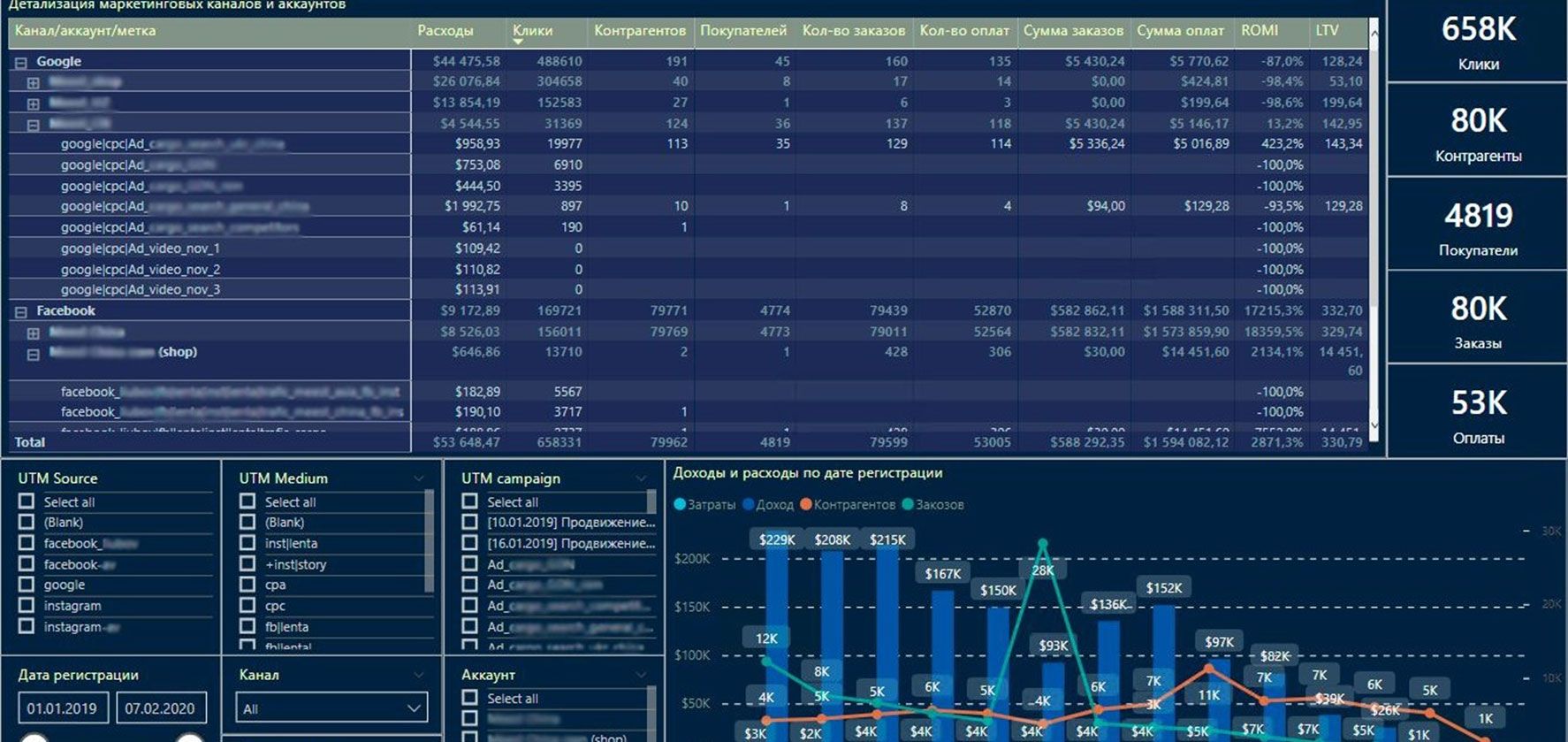Check (Blank) in UTM Medium slicer
The height and width of the screenshot is (742, 1568).
247,522
